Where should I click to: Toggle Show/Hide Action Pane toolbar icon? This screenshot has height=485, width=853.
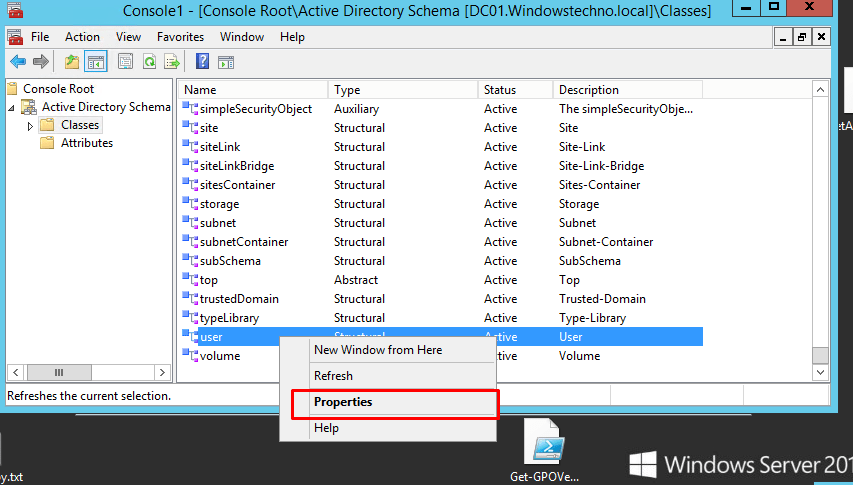click(x=226, y=62)
